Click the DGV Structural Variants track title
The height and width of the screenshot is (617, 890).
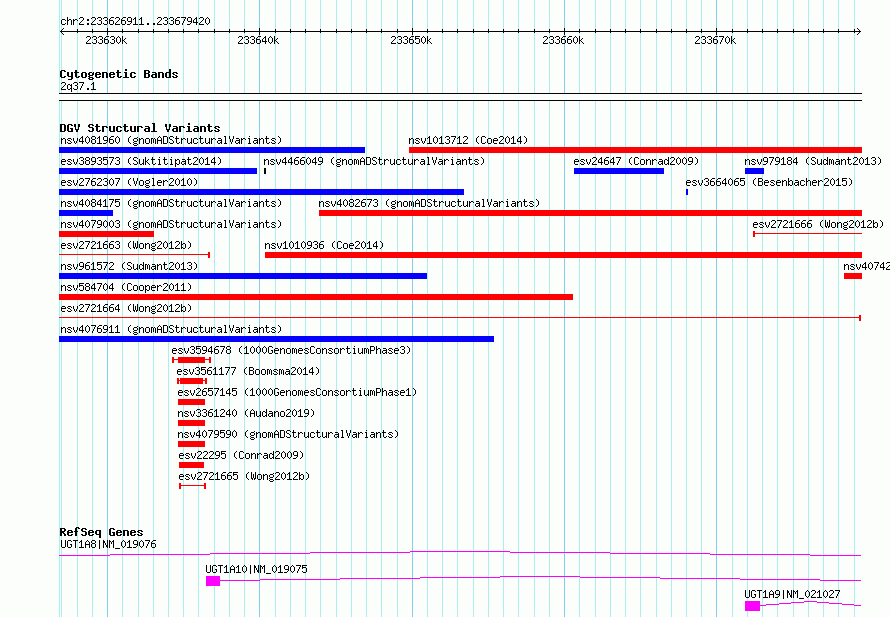point(140,128)
